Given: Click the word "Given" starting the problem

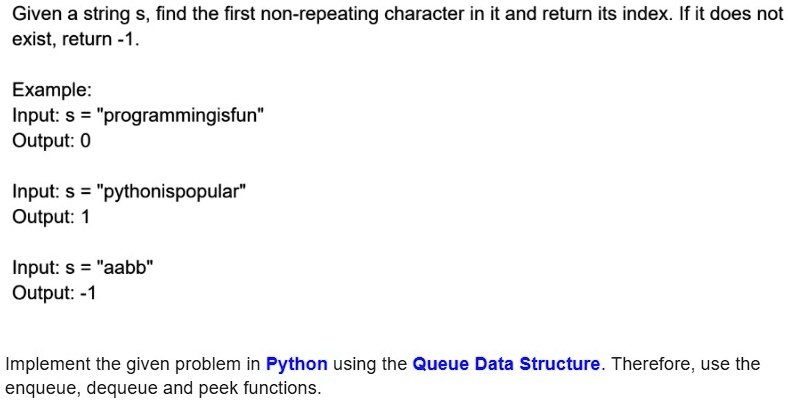Looking at the screenshot, I should point(35,15).
